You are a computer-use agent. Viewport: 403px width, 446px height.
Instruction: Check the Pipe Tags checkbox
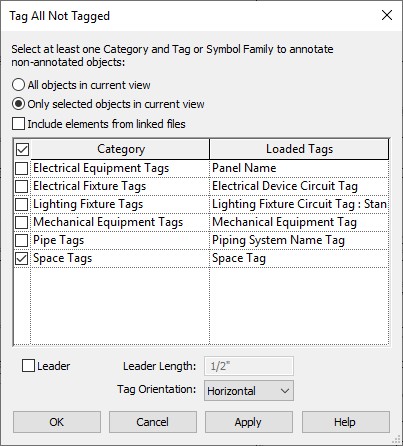[x=22, y=240]
